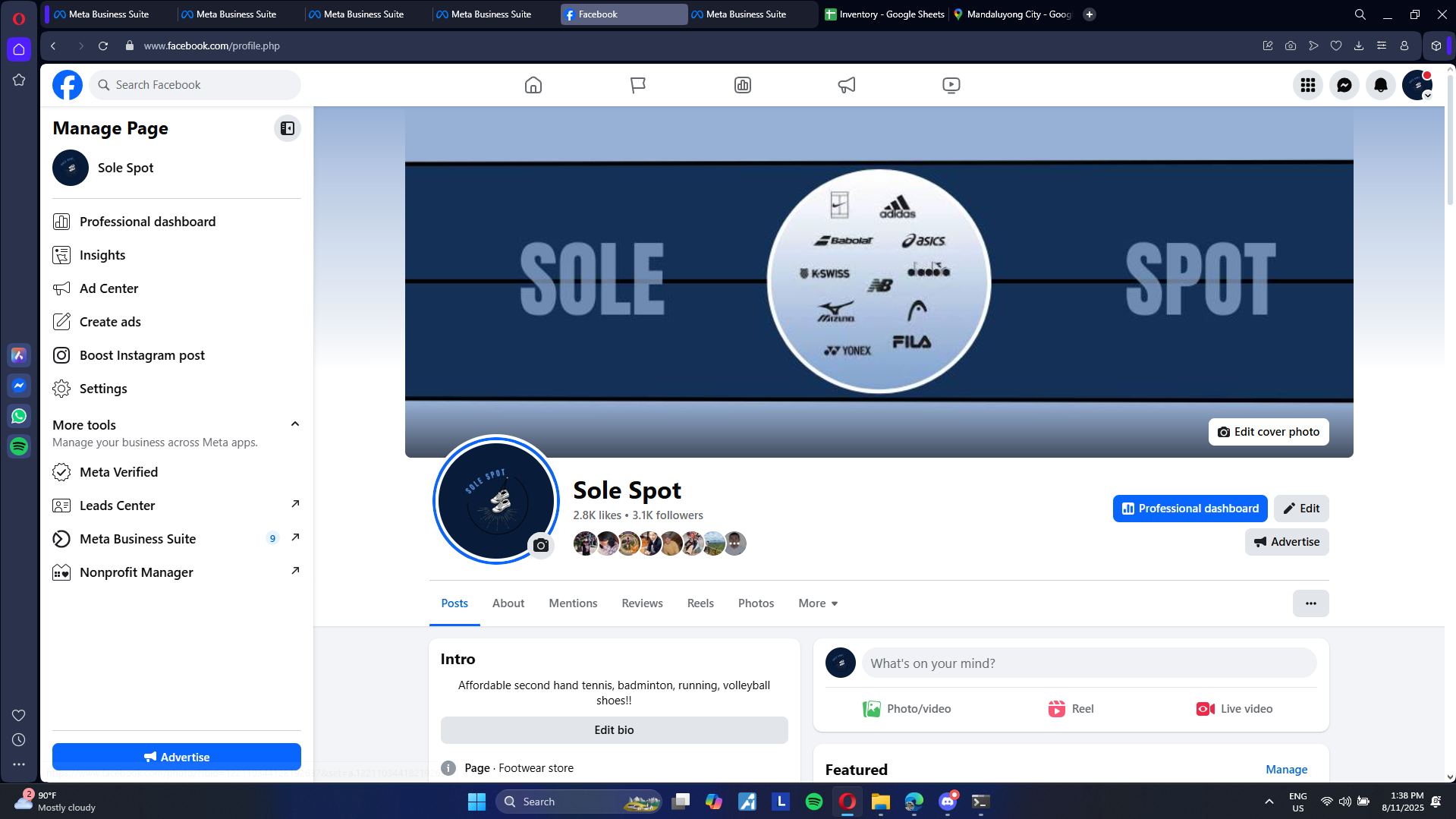Viewport: 1456px width, 819px height.
Task: Select the Posts tab
Action: pyautogui.click(x=454, y=603)
